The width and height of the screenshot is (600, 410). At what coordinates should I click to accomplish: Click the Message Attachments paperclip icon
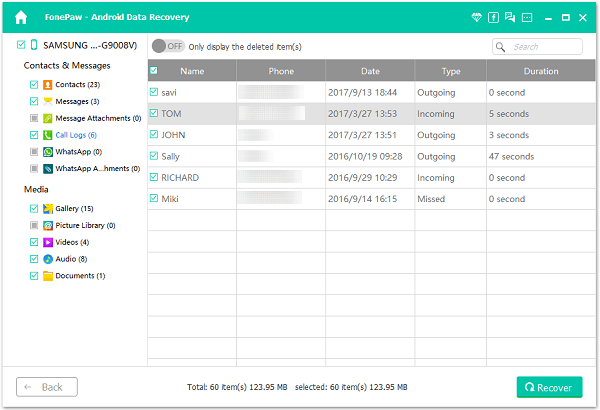[47, 118]
